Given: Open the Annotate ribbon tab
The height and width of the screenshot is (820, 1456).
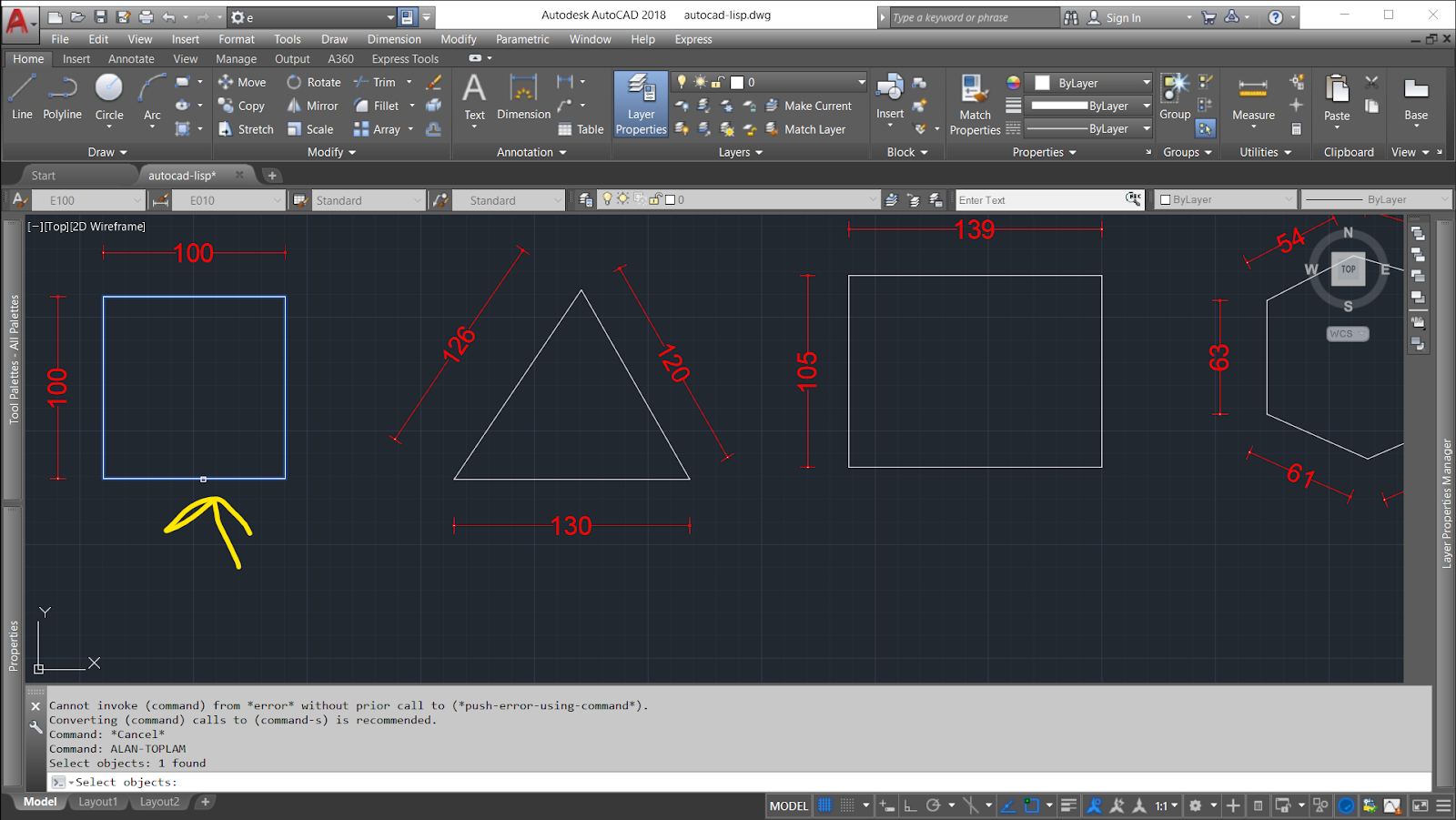Looking at the screenshot, I should [131, 58].
